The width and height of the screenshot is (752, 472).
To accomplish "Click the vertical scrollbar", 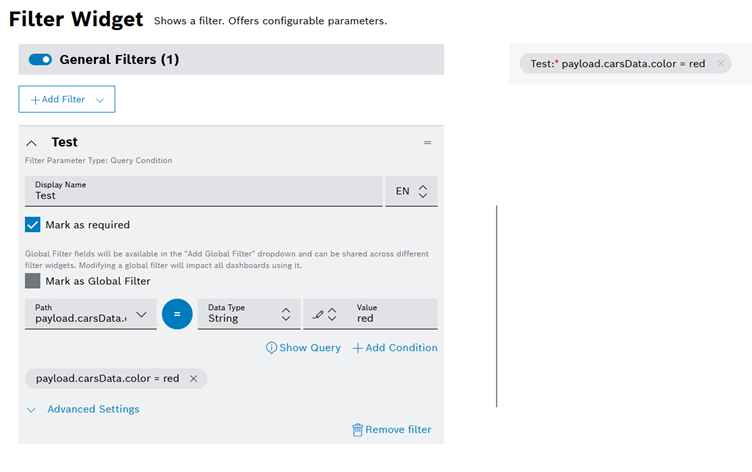I will tap(496, 305).
